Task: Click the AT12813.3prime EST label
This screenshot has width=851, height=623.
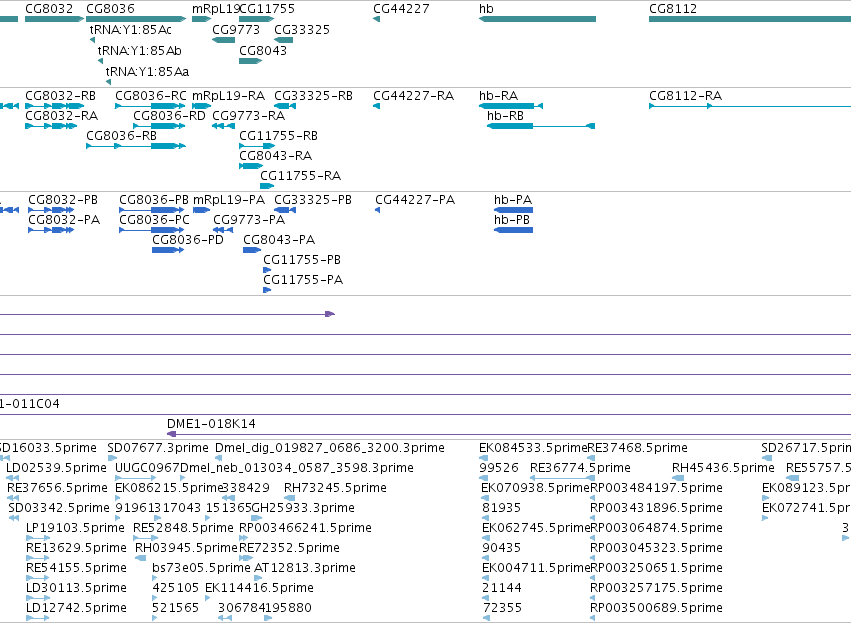Action: pos(305,569)
